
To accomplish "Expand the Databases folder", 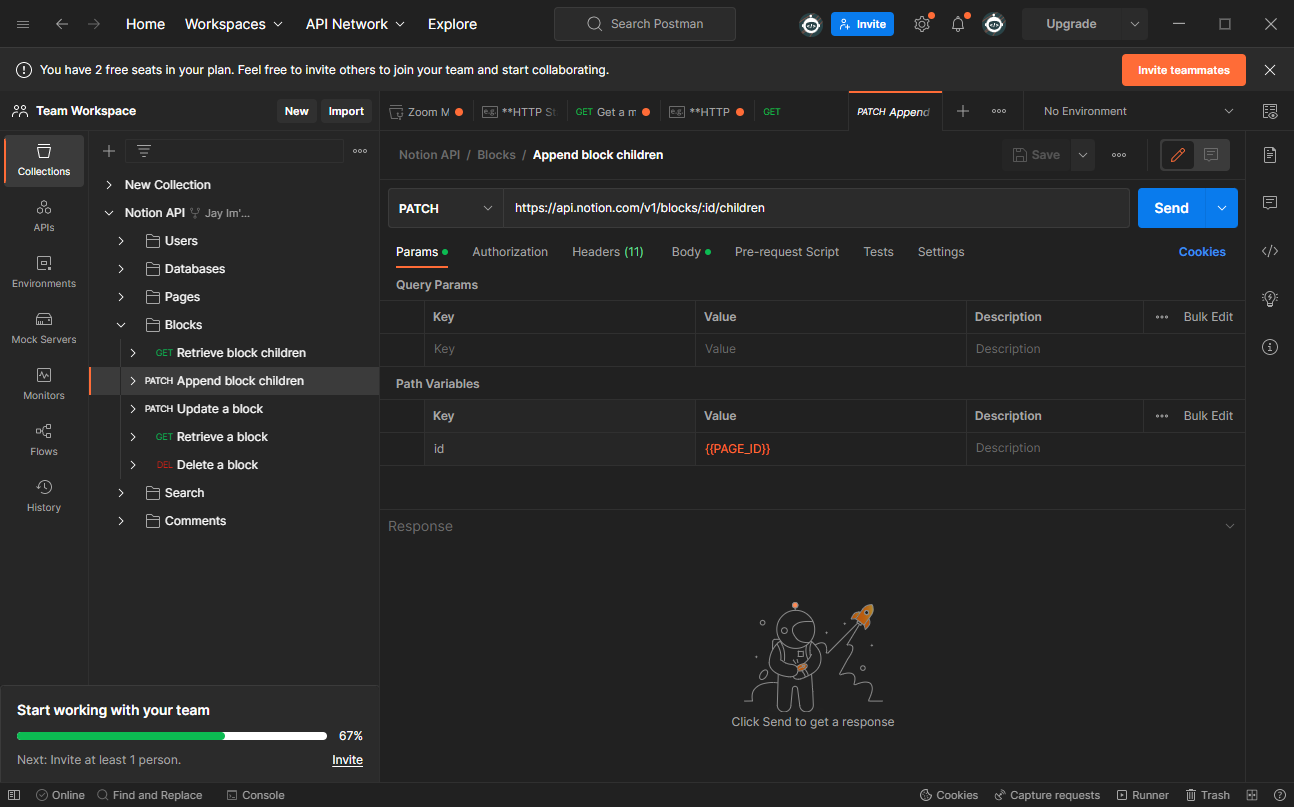I will pos(121,269).
